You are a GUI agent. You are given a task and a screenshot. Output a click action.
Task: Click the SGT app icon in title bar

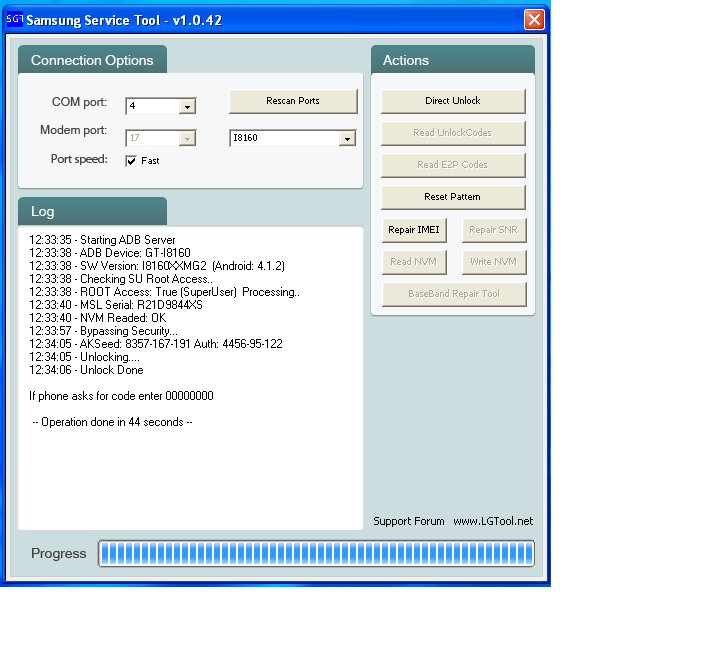point(14,19)
